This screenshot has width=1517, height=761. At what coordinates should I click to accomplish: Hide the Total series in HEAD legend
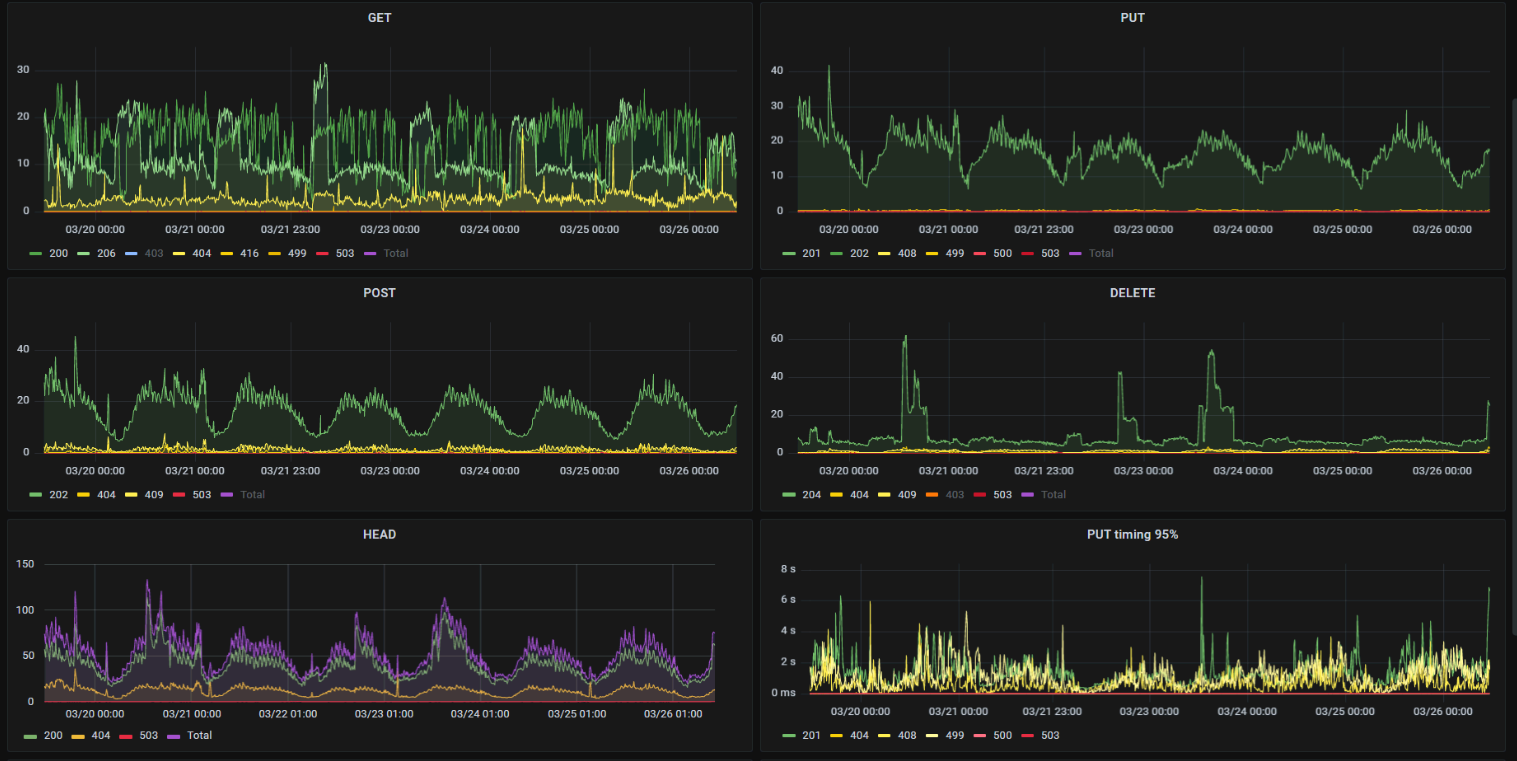199,735
